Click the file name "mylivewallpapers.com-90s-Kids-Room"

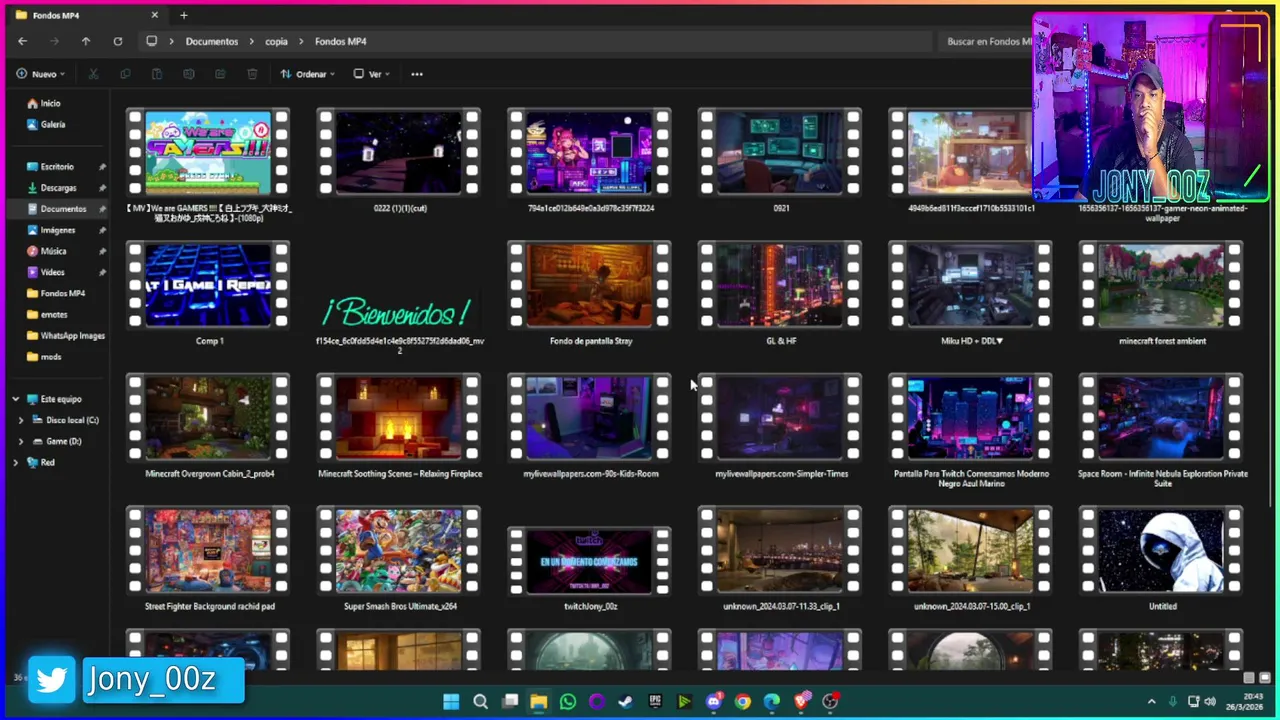[591, 474]
